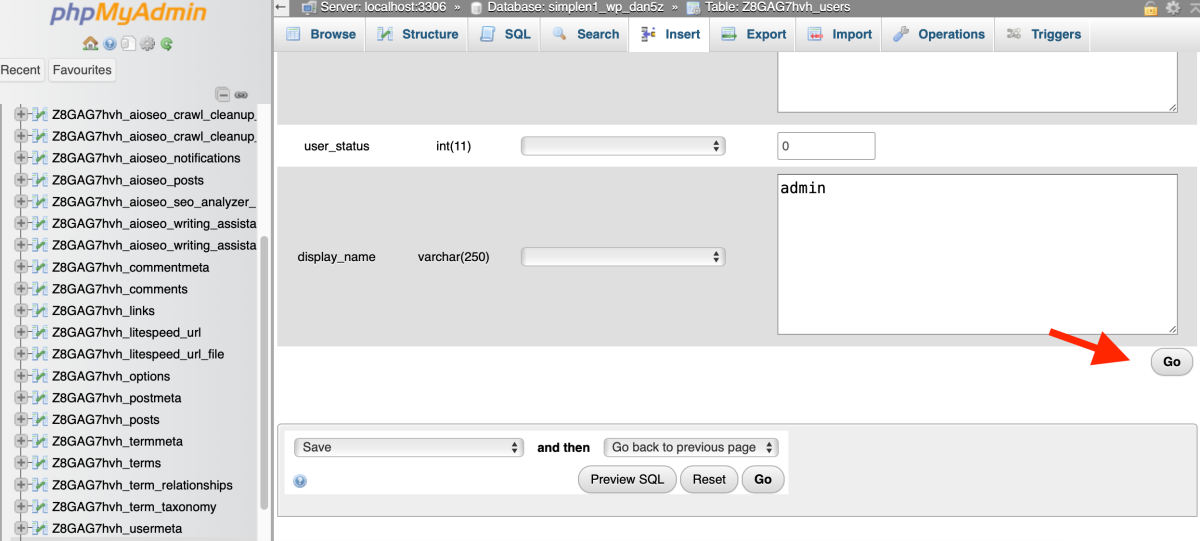
Task: Click the left arrow before Server breadcrumb
Action: point(281,7)
